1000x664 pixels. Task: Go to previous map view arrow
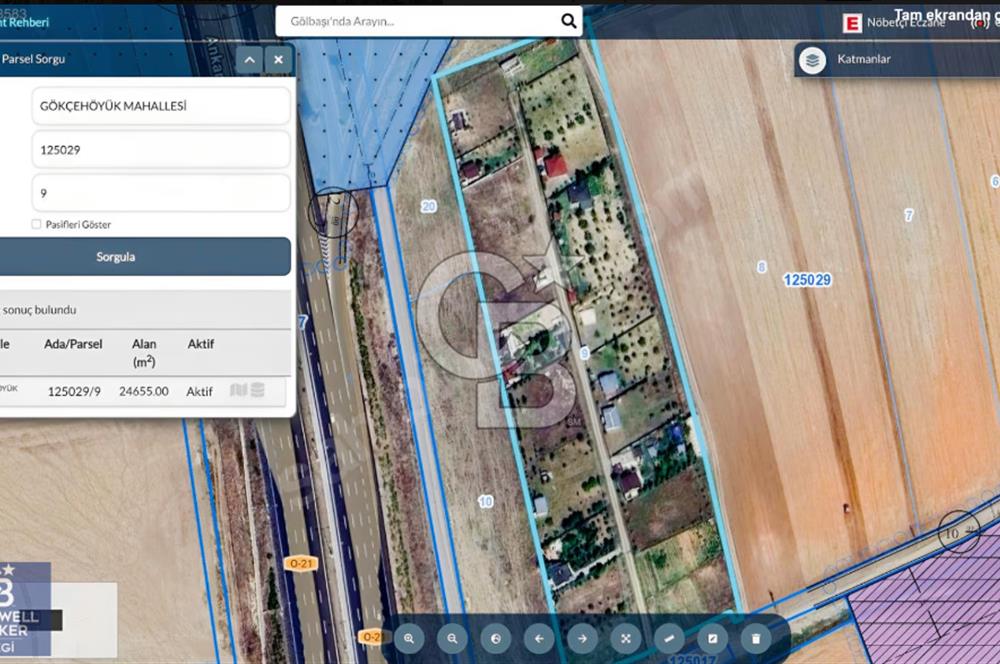coord(539,638)
